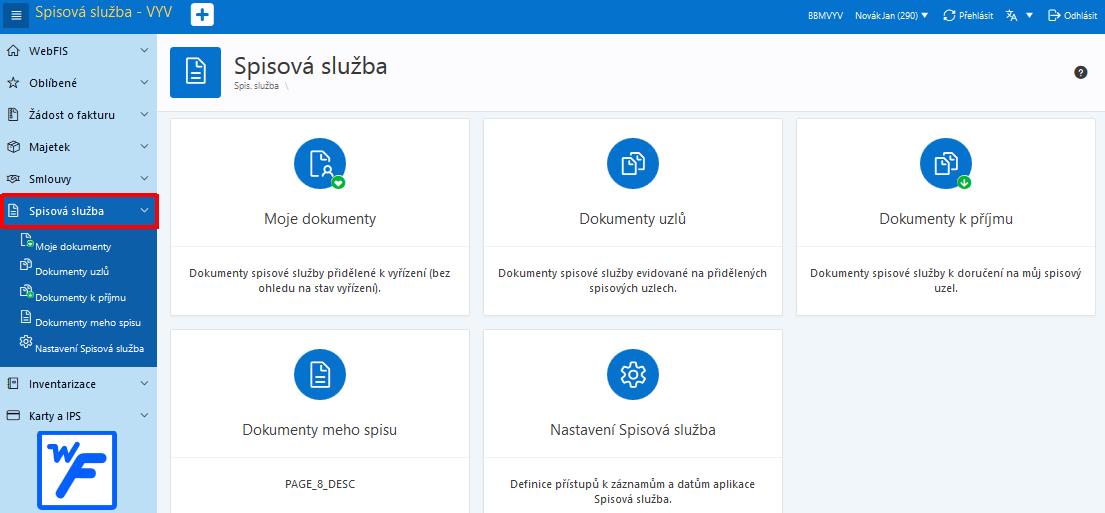This screenshot has width=1105, height=513.
Task: Click the Smlouvy handshake icon
Action: 13,179
